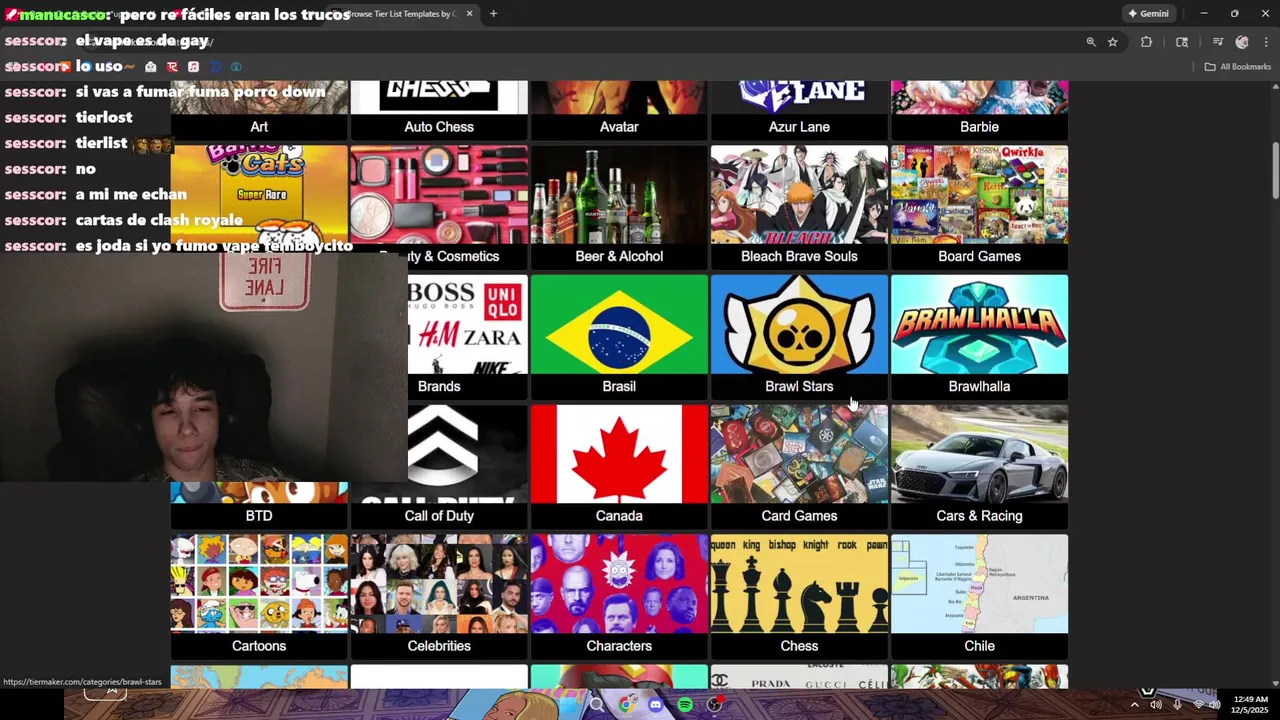Select the Bleach Brave Souls thumbnail
Screen dimensions: 1280x720
tap(799, 194)
